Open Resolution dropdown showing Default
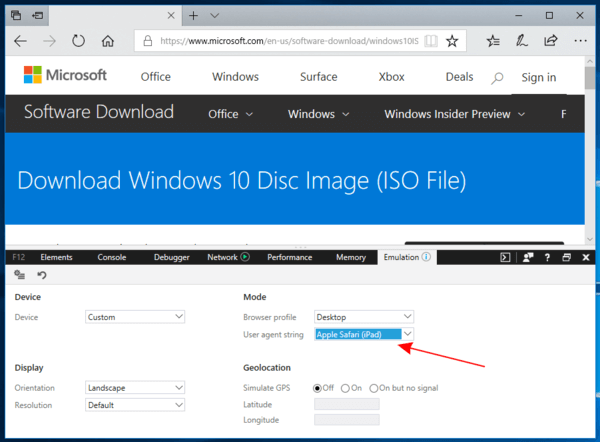The image size is (600, 442). 135,405
